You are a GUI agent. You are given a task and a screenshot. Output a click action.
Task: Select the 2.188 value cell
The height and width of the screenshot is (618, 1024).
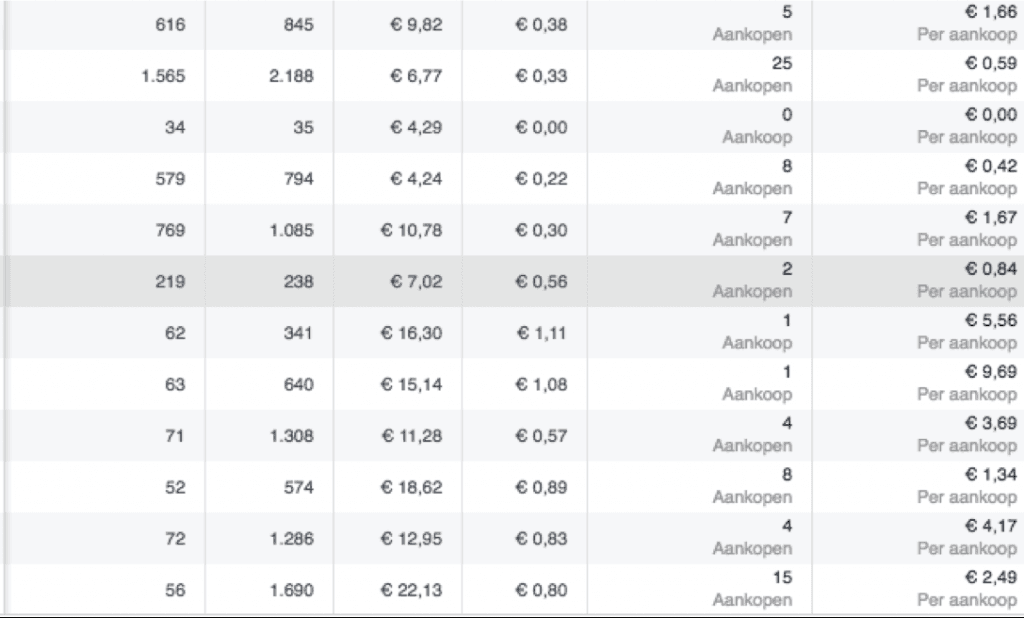(x=291, y=76)
